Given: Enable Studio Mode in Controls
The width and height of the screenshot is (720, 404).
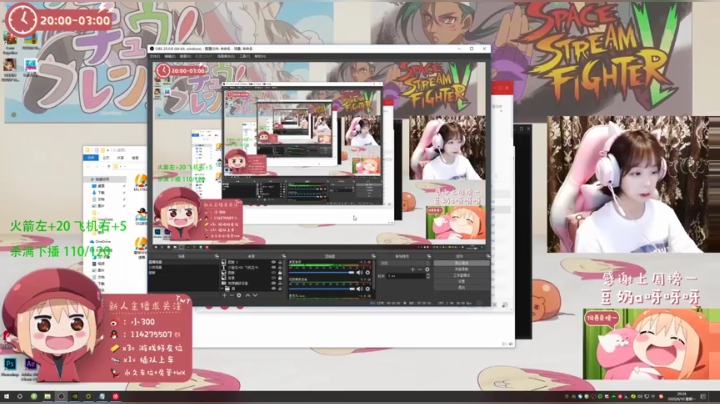Looking at the screenshot, I should click(x=461, y=275).
